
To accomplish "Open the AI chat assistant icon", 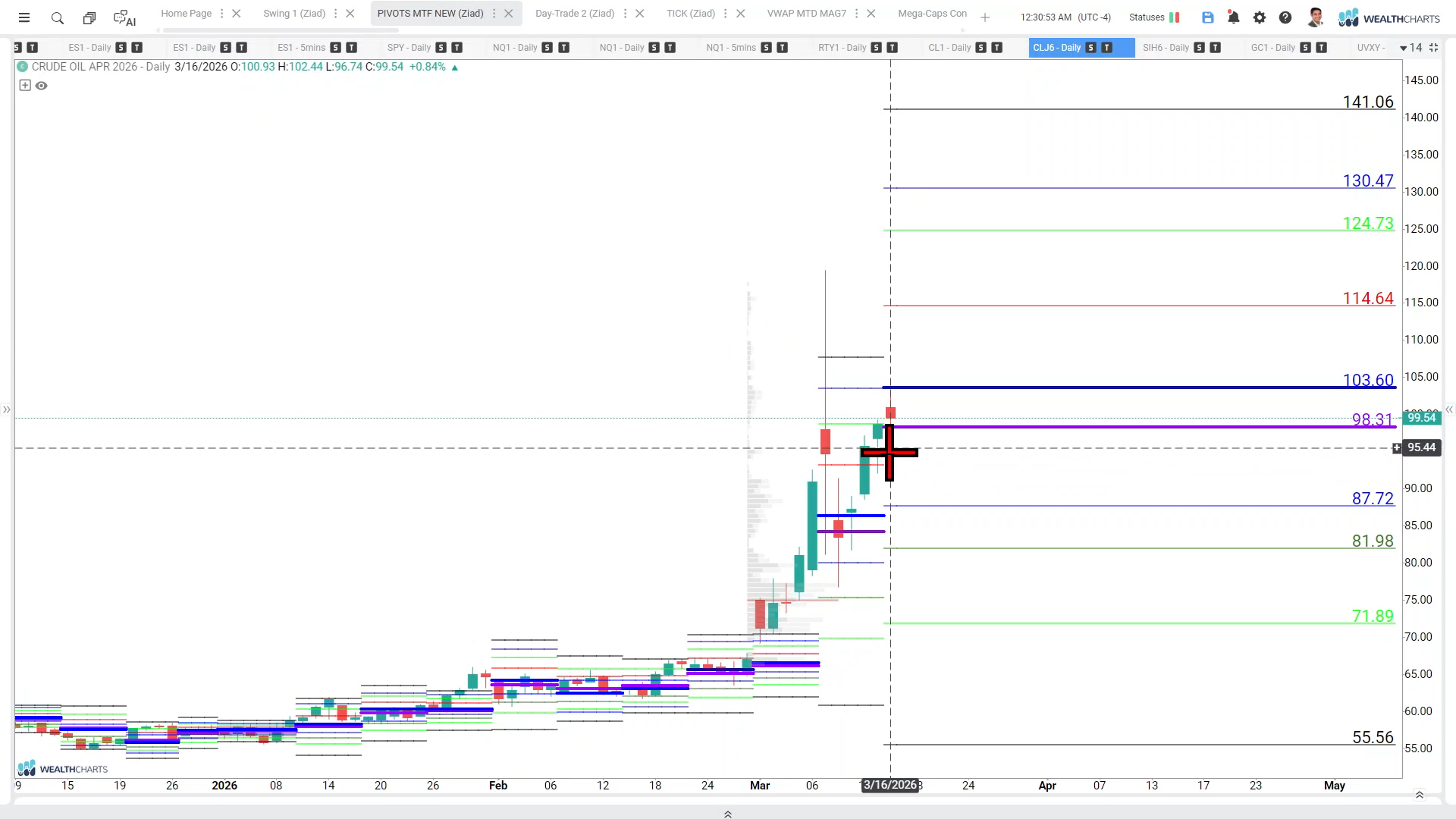I will [124, 17].
